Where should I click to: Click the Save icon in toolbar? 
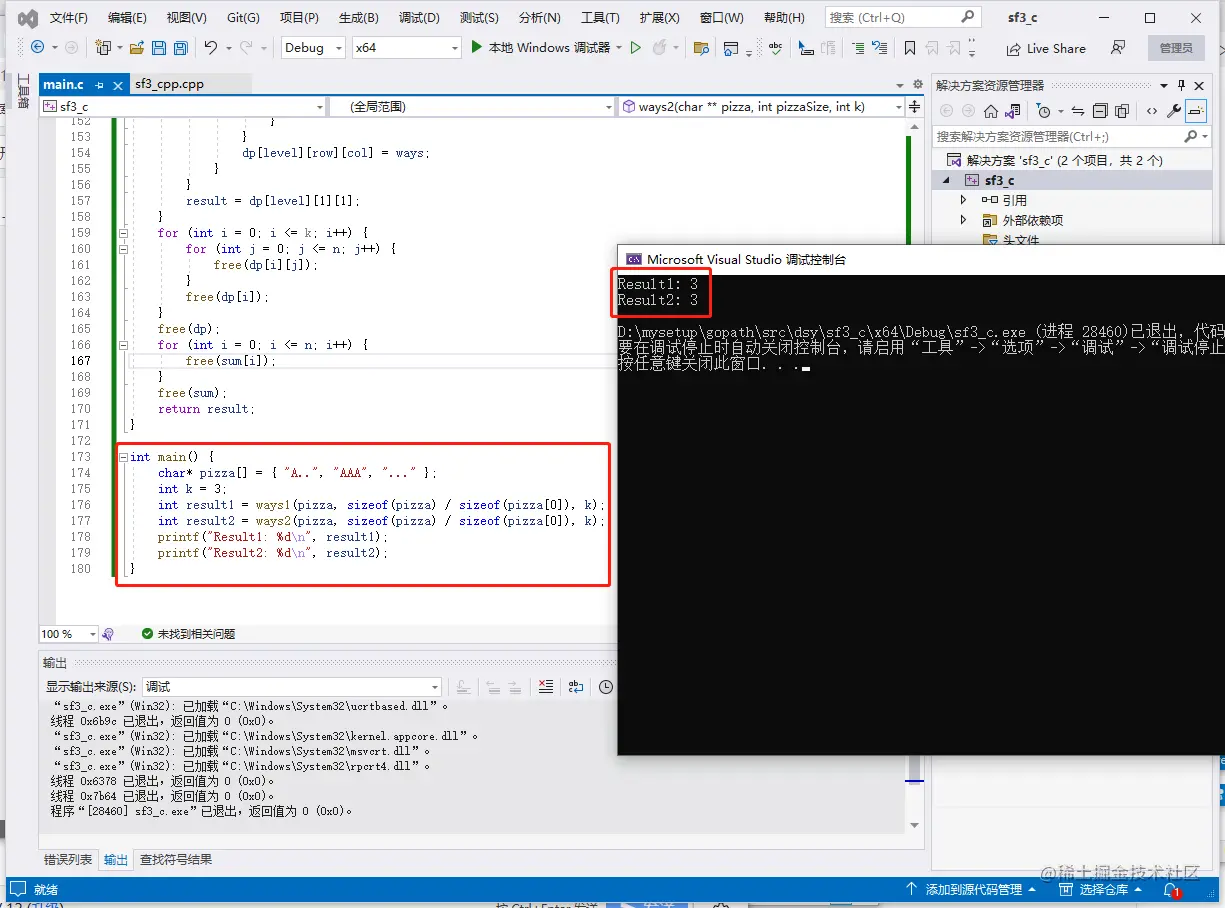[160, 48]
